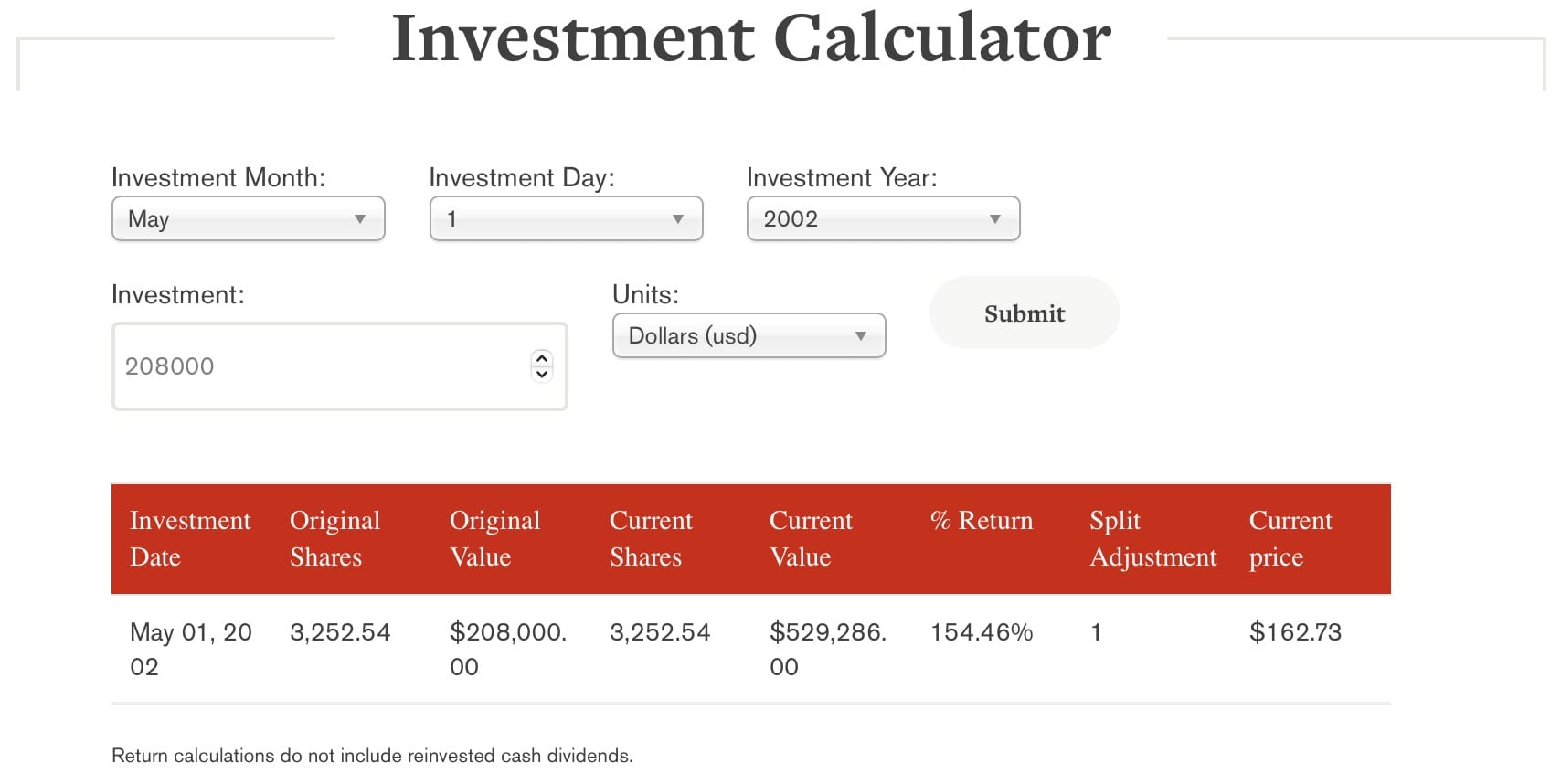Viewport: 1561px width, 784px height.
Task: Click the $162.73 current price cell
Action: (x=1295, y=632)
